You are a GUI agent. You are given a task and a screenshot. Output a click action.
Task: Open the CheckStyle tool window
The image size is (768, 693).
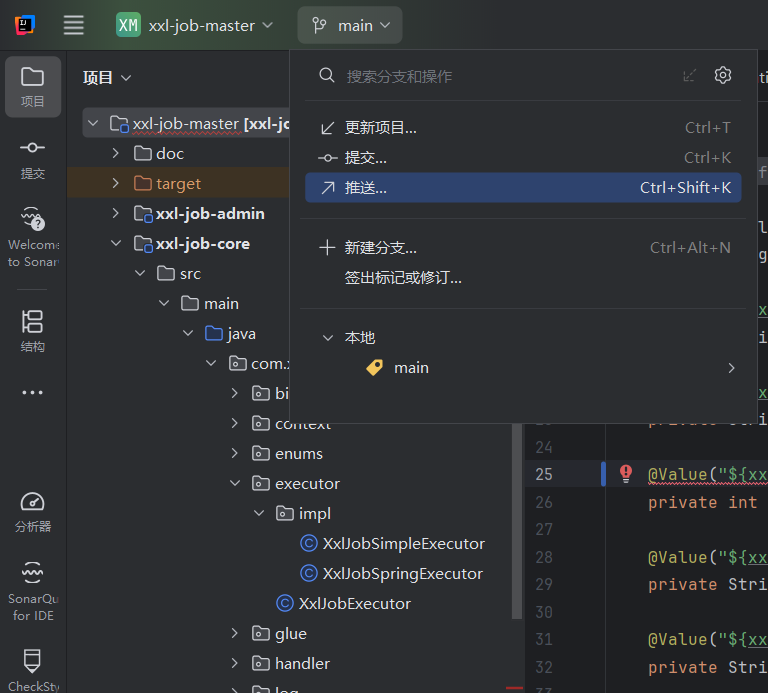(x=33, y=670)
